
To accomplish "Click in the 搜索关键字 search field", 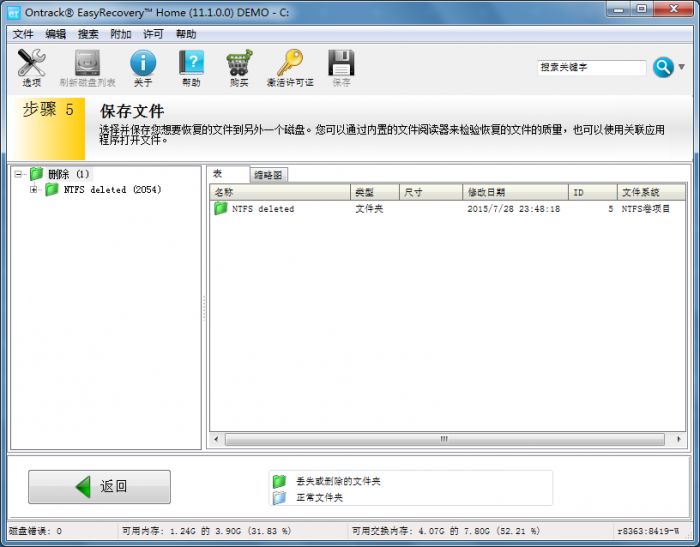I will [x=592, y=68].
